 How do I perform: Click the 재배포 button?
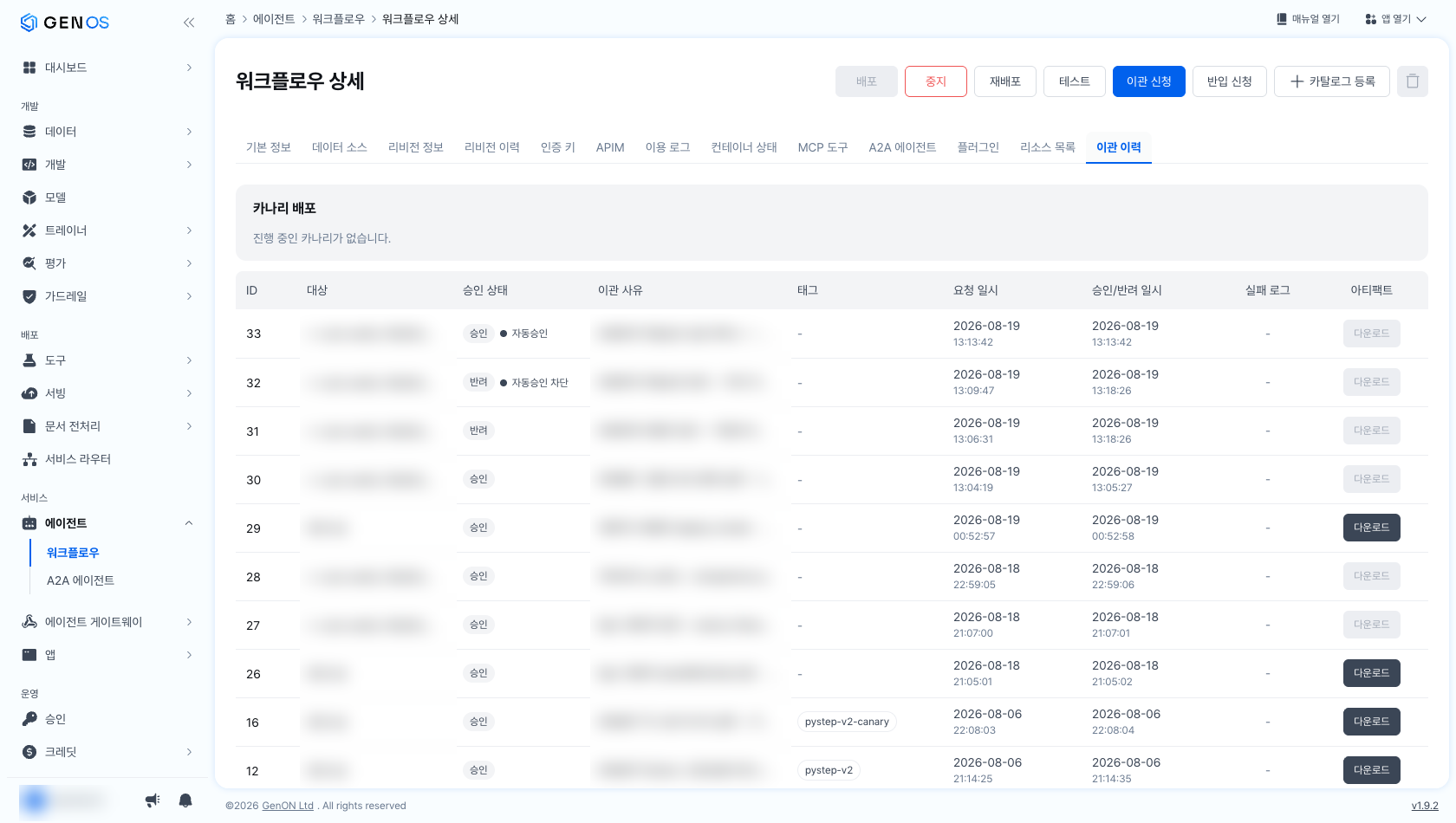click(1005, 81)
